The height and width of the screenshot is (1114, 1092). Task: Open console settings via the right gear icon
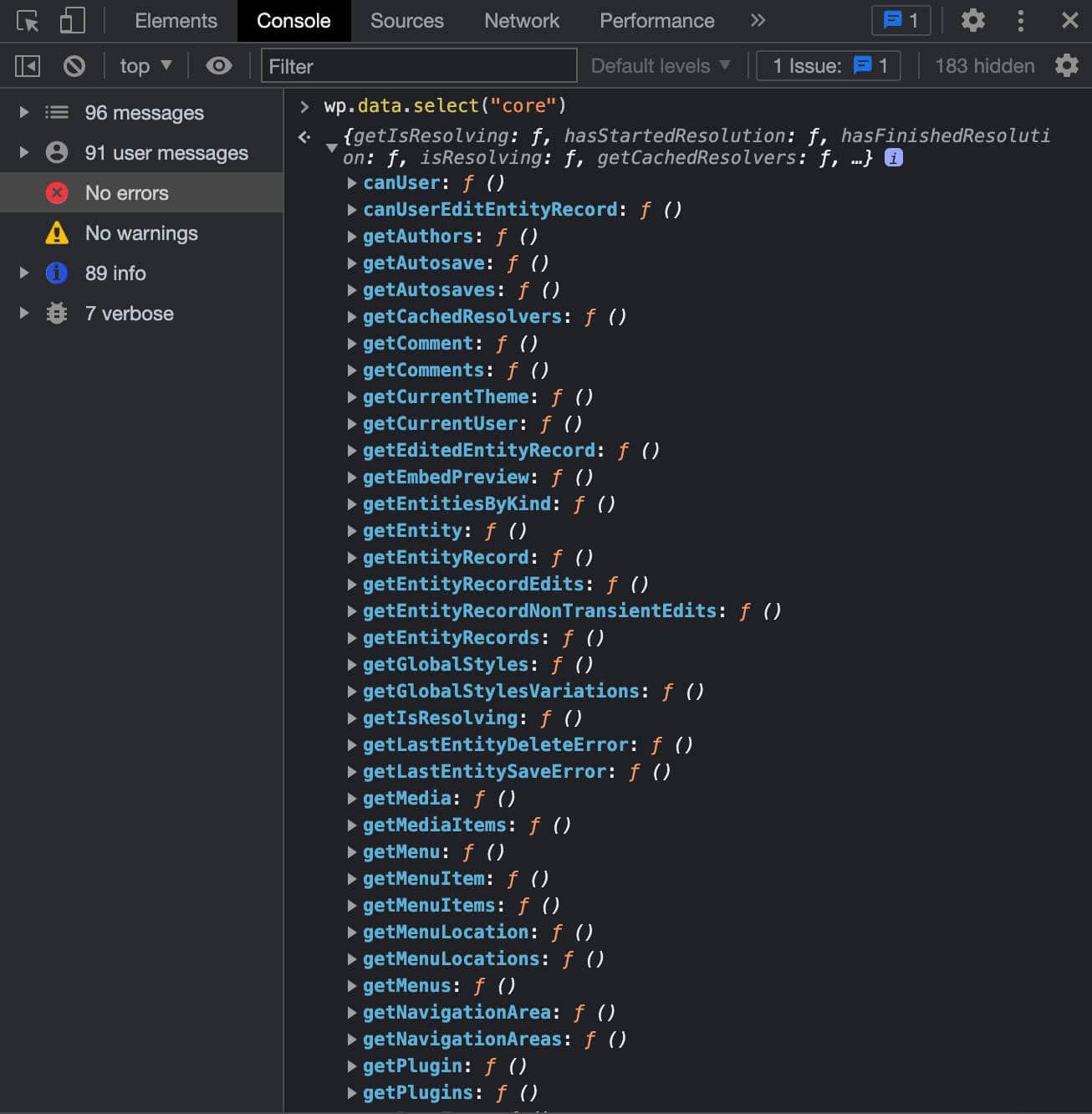pos(1067,65)
